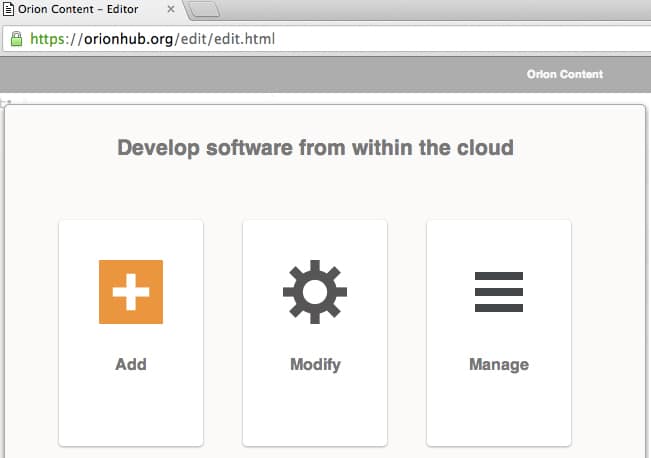
Task: Click empty space below the Add label in its card
Action: (131, 410)
